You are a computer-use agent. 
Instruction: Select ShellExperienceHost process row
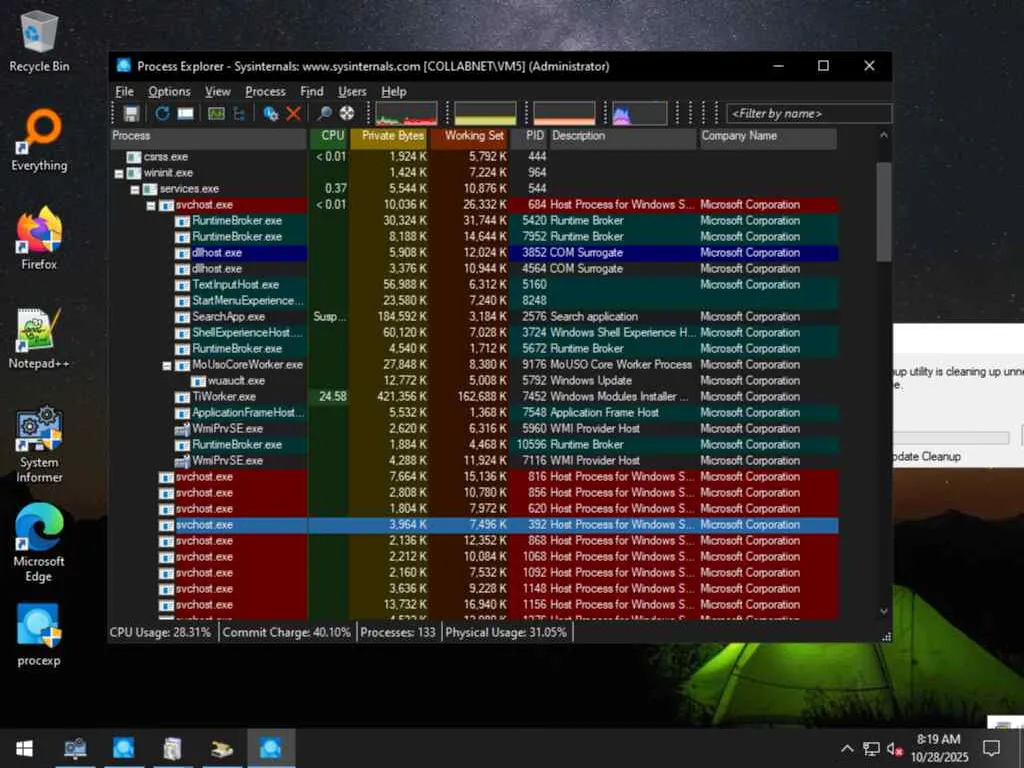[473, 332]
